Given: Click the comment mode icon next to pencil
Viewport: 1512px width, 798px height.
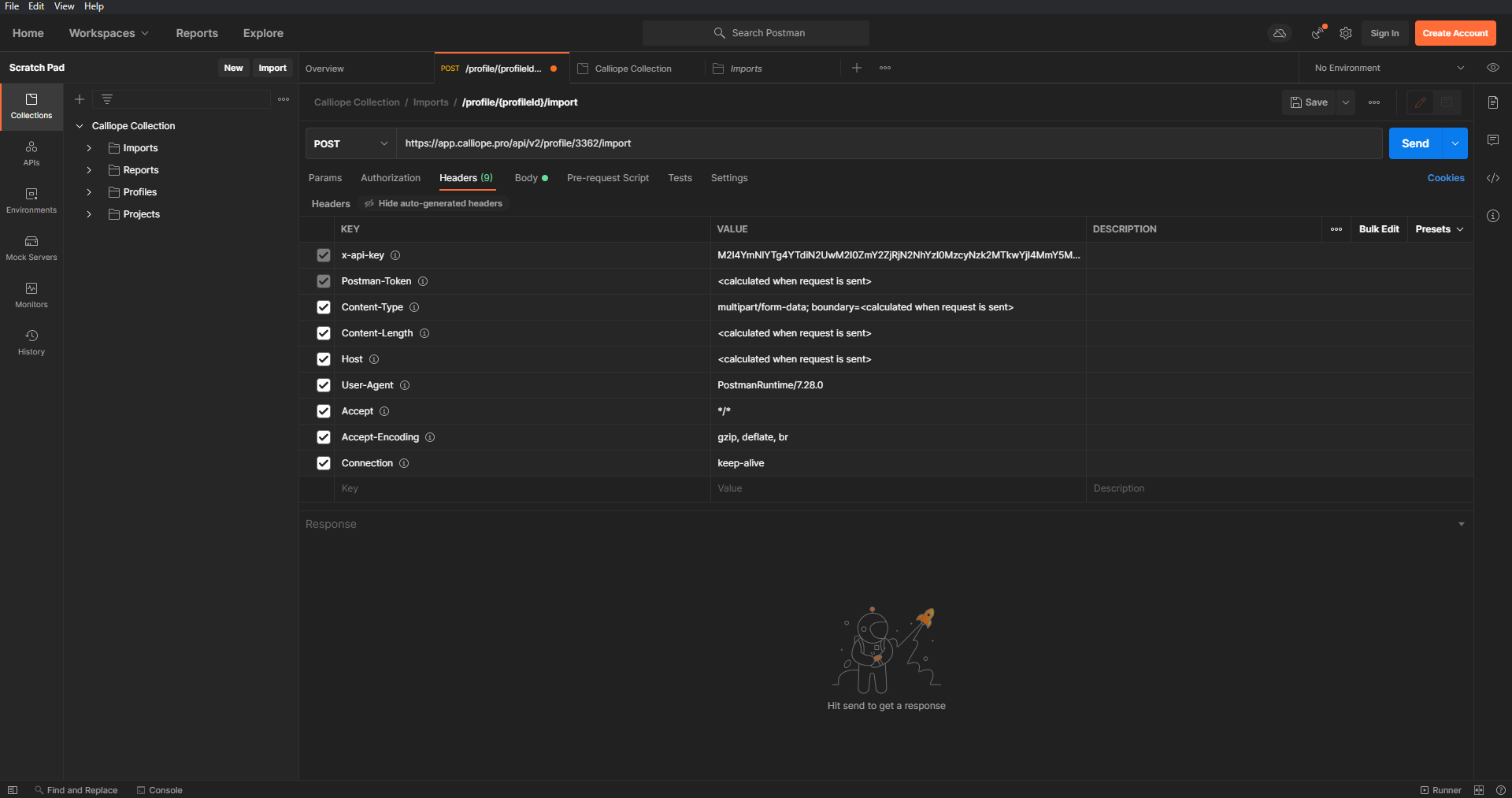Looking at the screenshot, I should click(1447, 102).
